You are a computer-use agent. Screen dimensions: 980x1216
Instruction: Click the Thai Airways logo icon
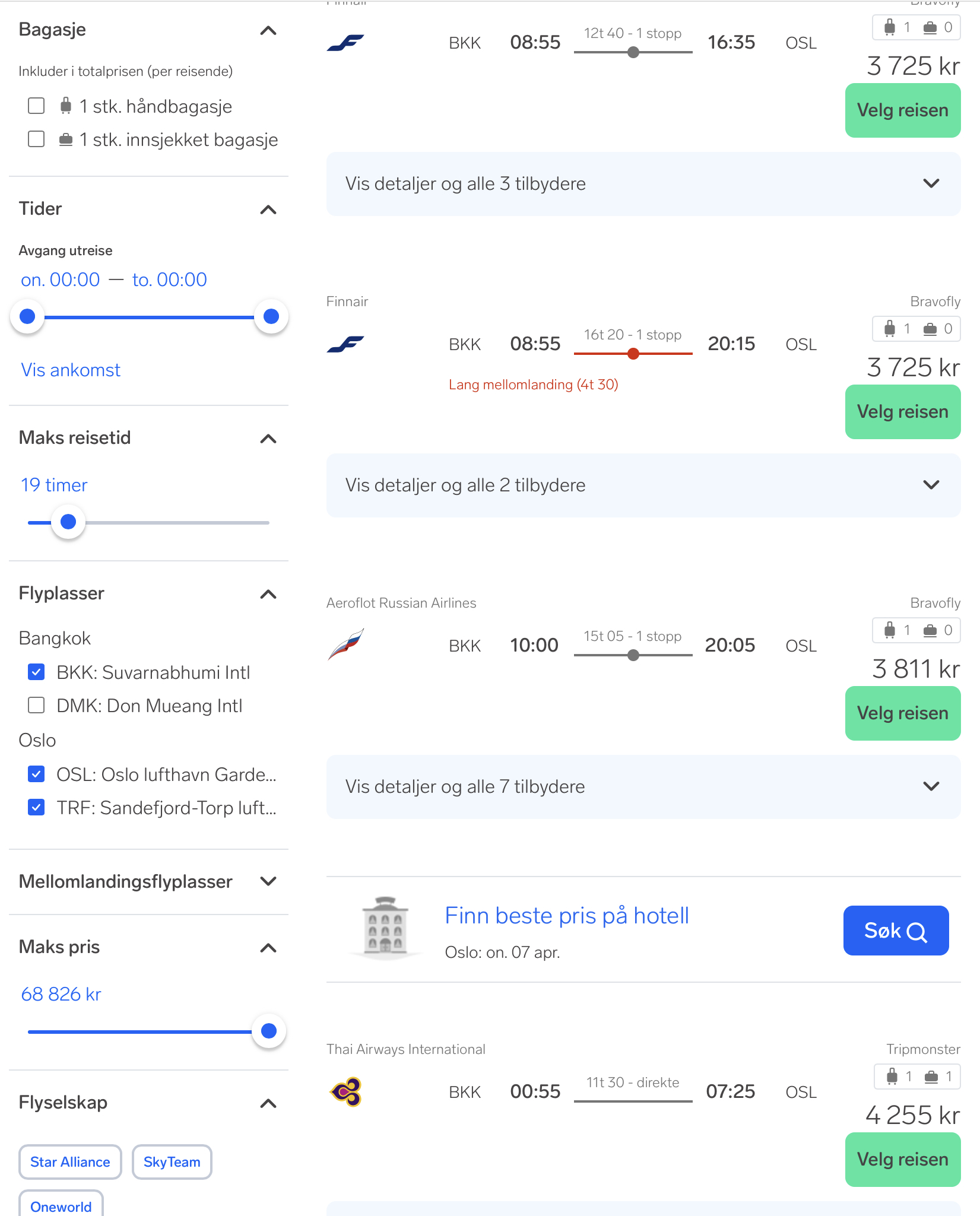pos(346,1091)
